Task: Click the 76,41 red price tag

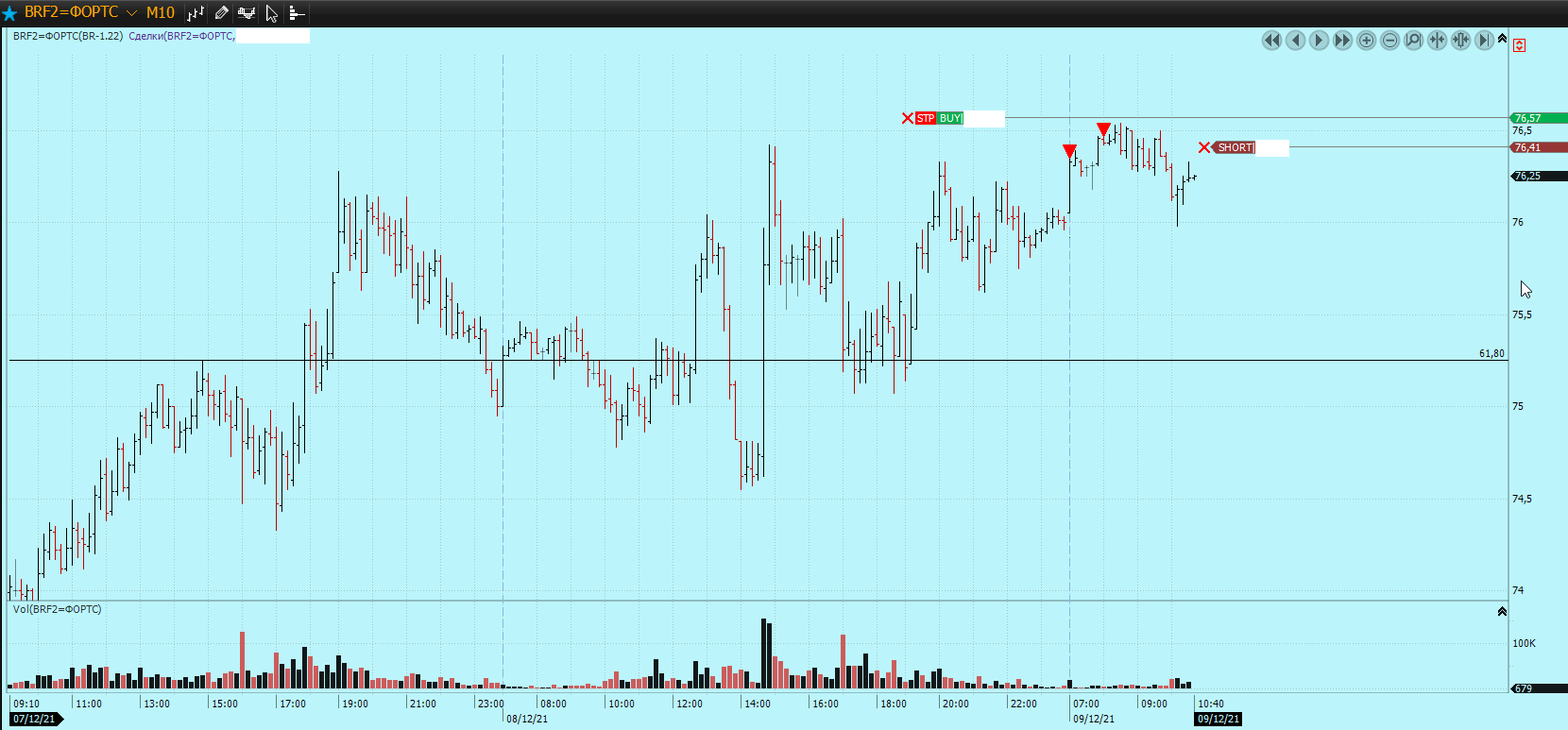Action: [x=1539, y=147]
